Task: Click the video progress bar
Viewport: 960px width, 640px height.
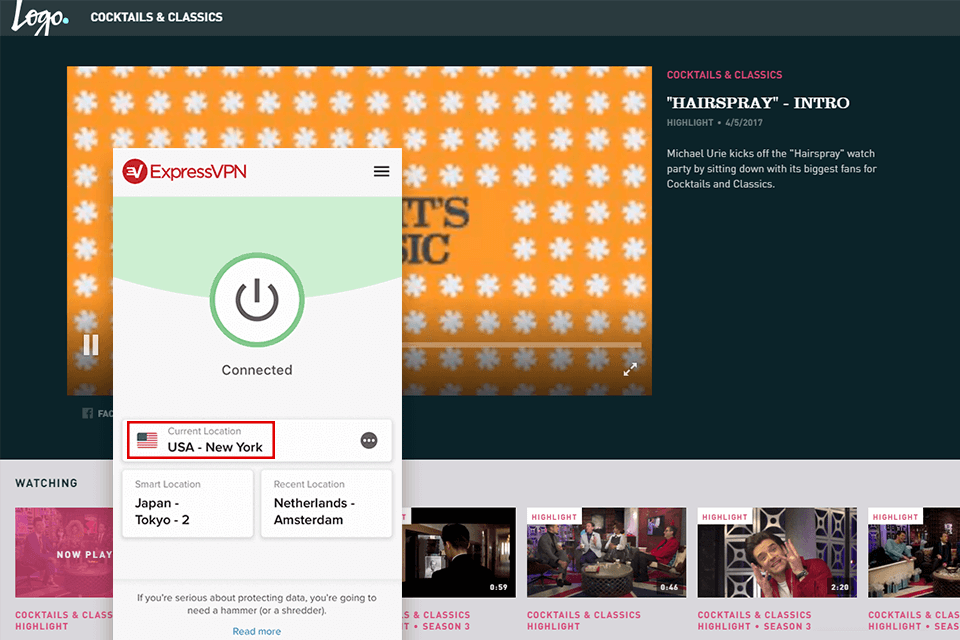Action: click(522, 345)
